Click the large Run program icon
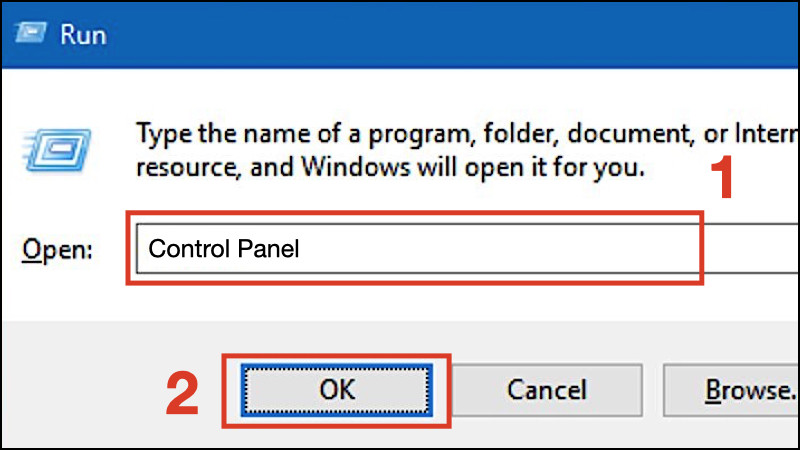800x450 pixels. [x=57, y=150]
